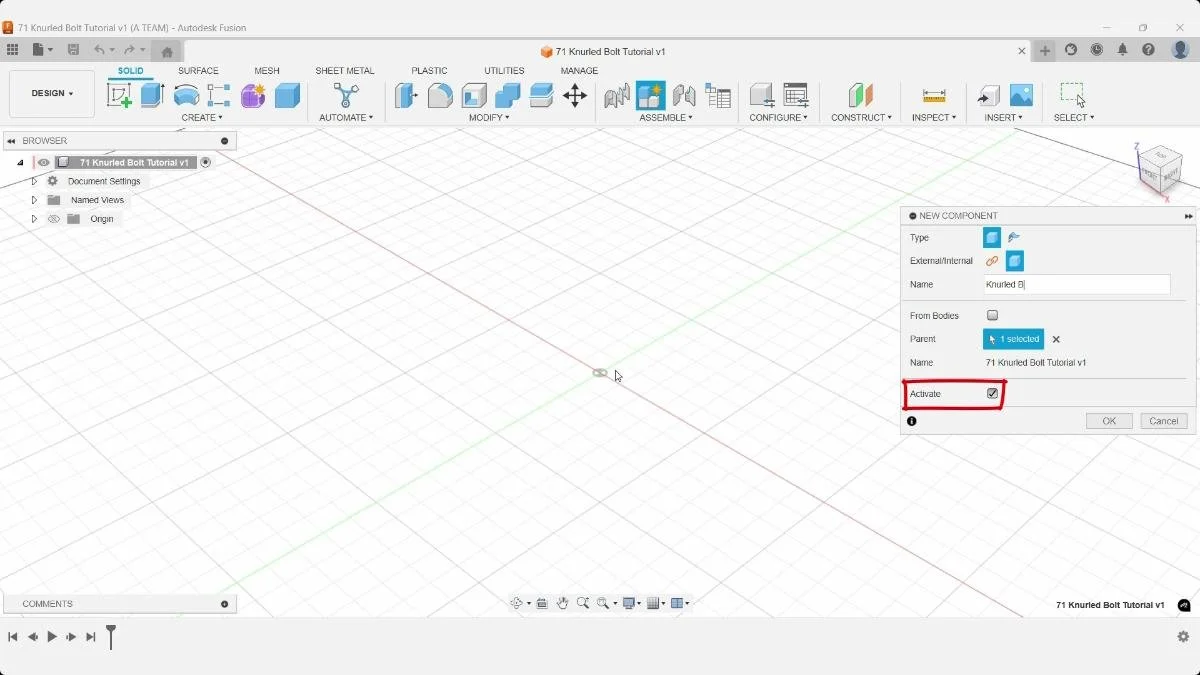
Task: Open the CREATE dropdown menu
Action: pos(203,118)
